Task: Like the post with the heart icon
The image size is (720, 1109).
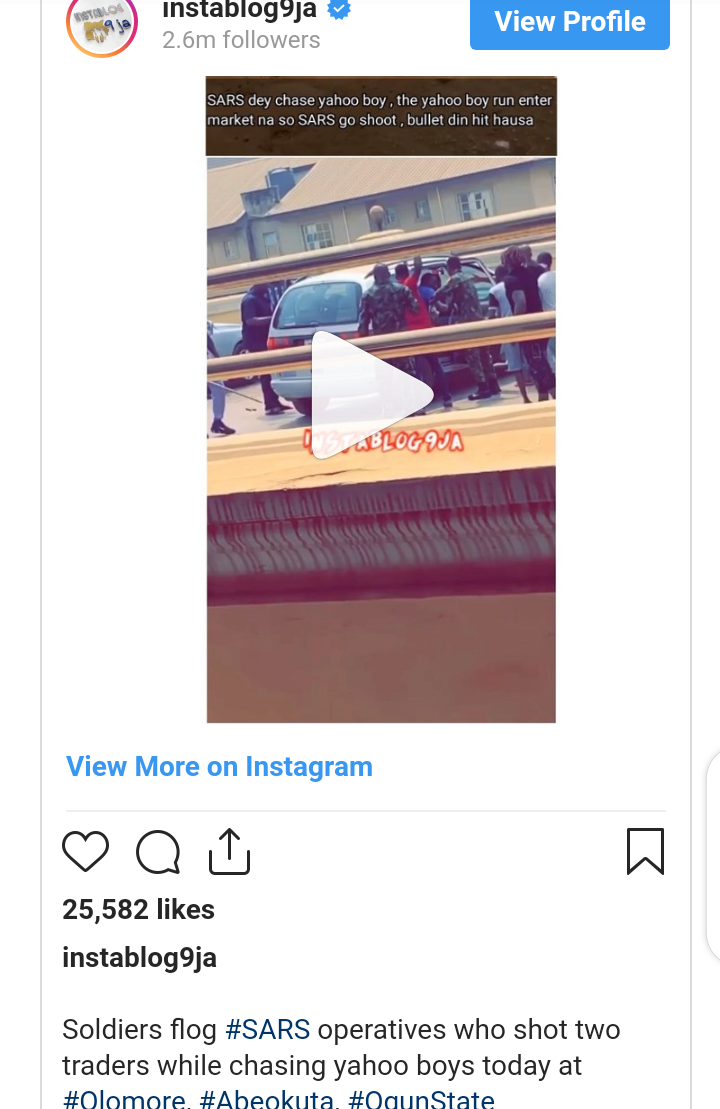Action: pos(86,851)
